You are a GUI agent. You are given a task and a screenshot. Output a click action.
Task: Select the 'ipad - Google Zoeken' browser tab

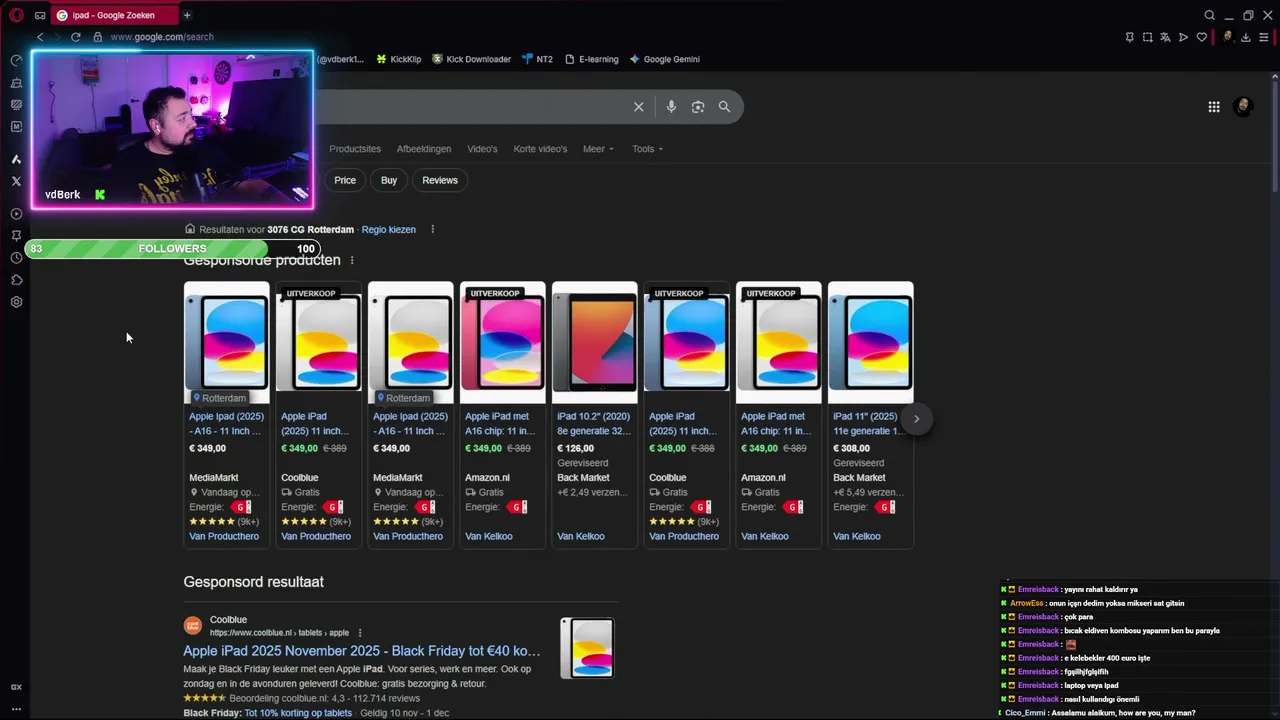click(113, 15)
